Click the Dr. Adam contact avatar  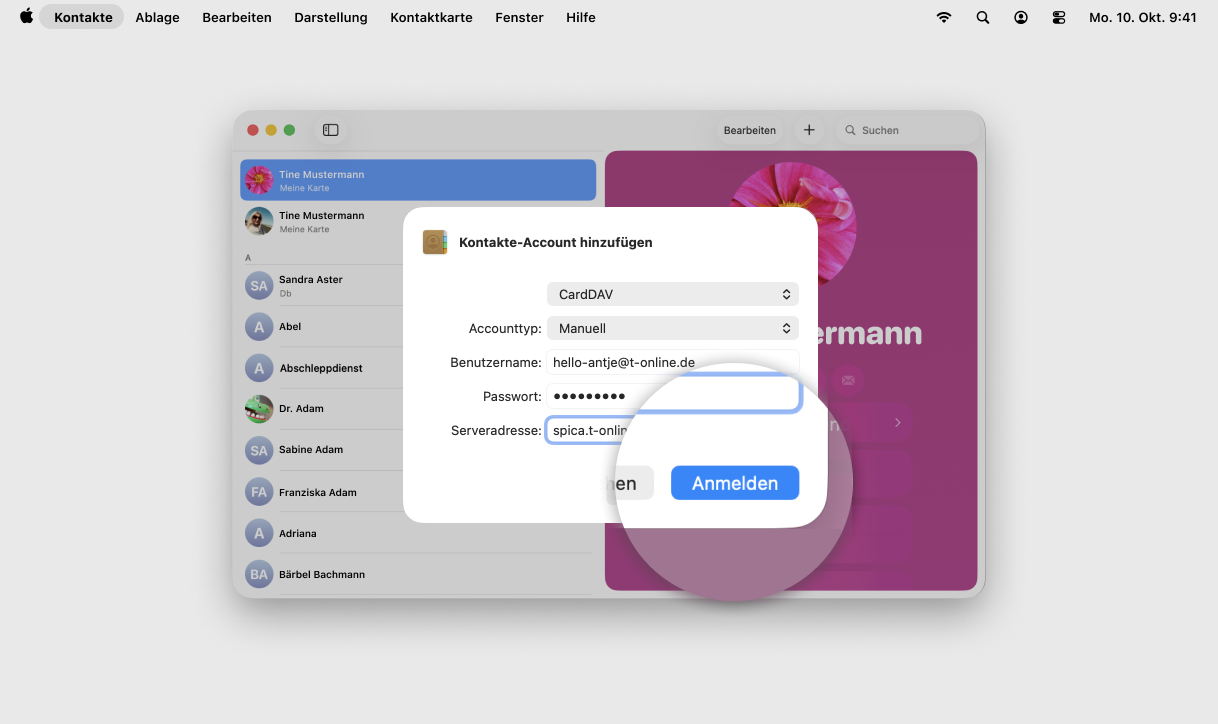[x=259, y=409]
